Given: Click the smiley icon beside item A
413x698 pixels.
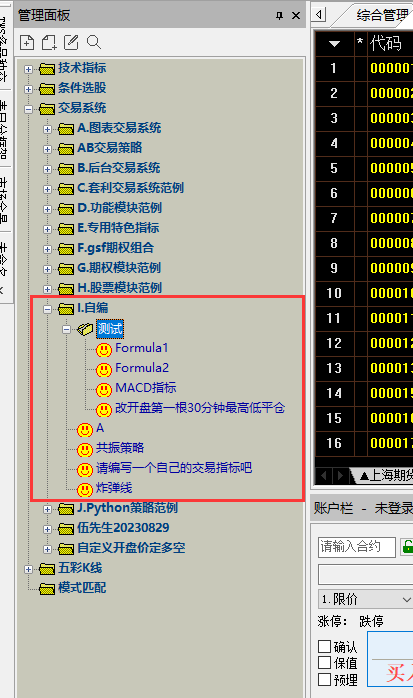Looking at the screenshot, I should tap(85, 430).
